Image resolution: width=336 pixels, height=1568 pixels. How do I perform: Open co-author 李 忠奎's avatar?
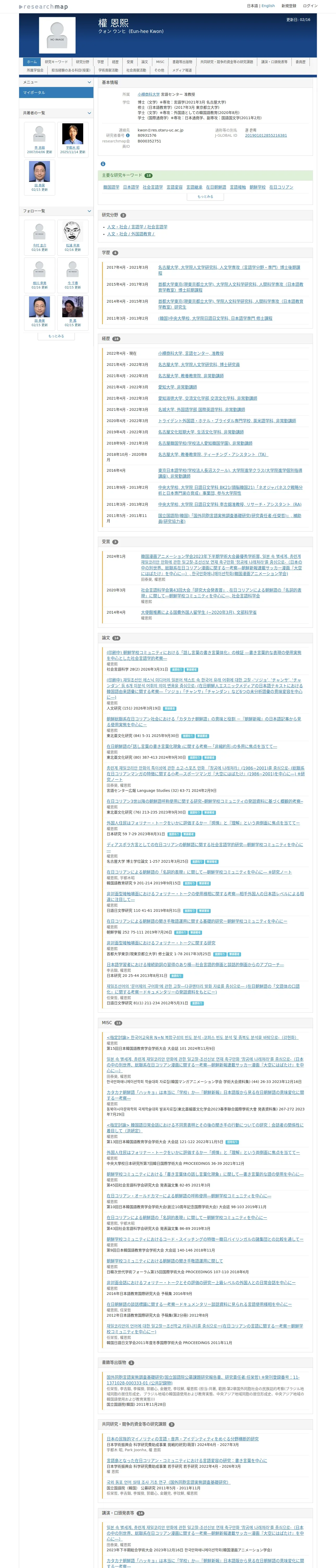(x=40, y=134)
